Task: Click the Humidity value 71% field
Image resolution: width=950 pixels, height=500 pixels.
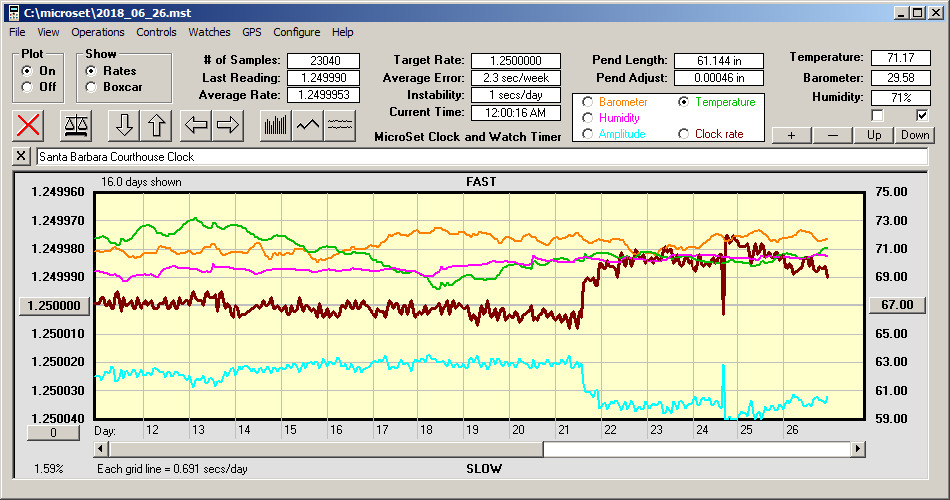Action: [900, 98]
